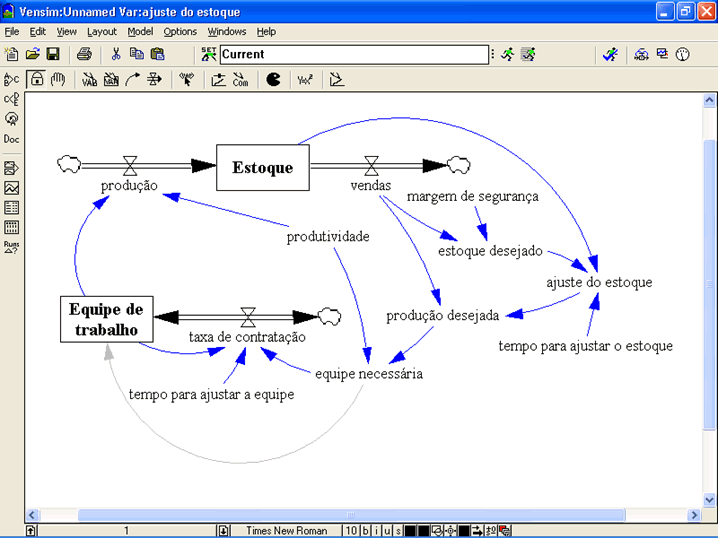Click the Doc analysis tool
The image size is (719, 539).
(12, 139)
